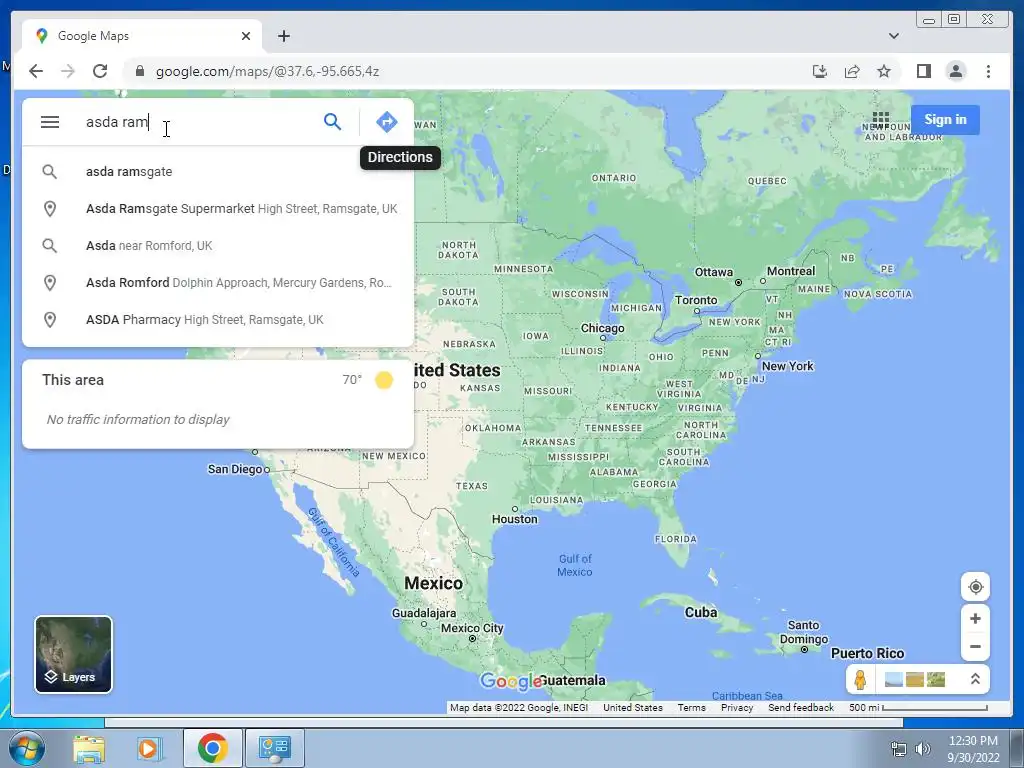Click the New York city label
This screenshot has width=1024, height=768.
788,366
